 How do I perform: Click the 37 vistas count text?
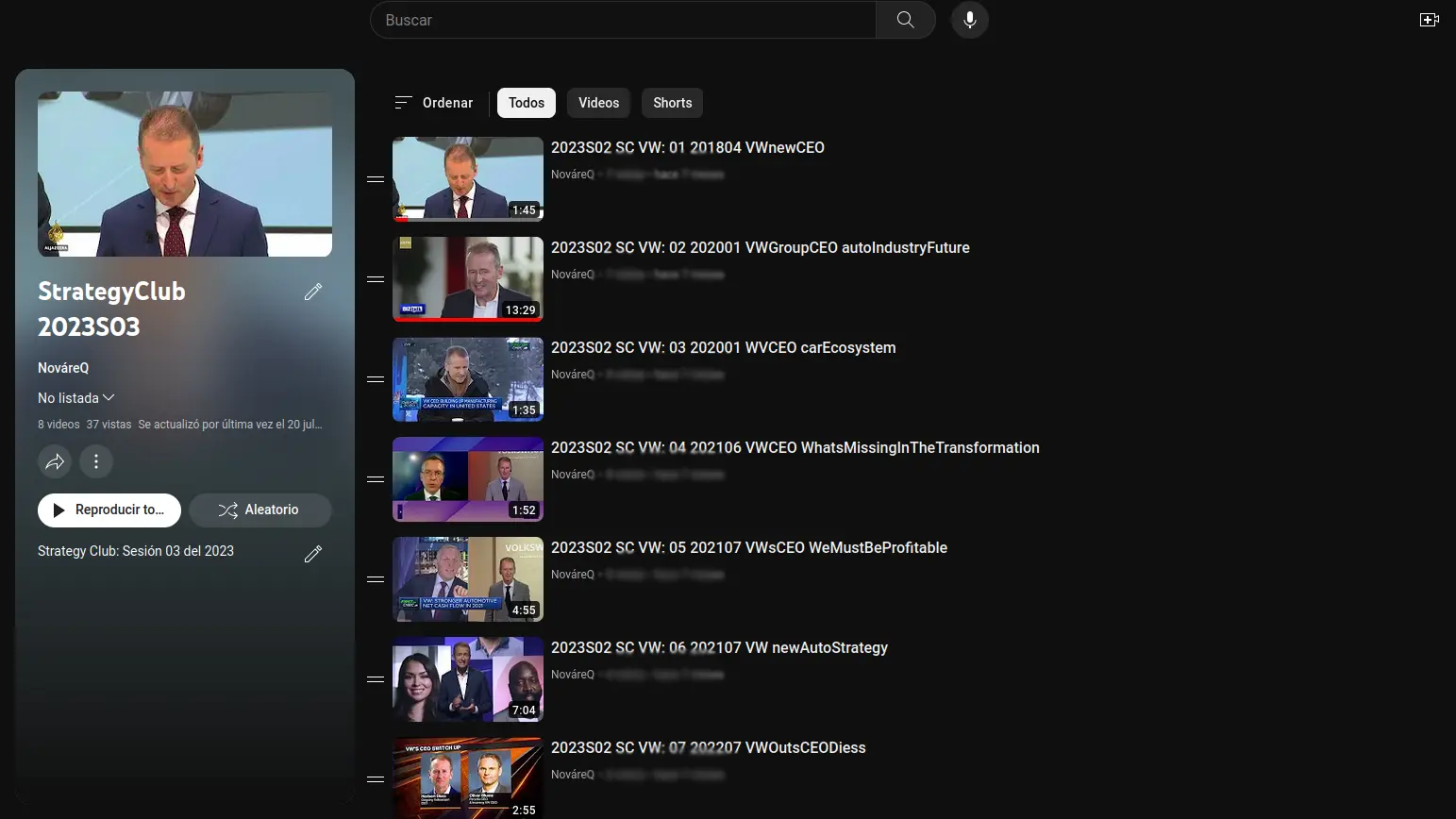coord(109,425)
